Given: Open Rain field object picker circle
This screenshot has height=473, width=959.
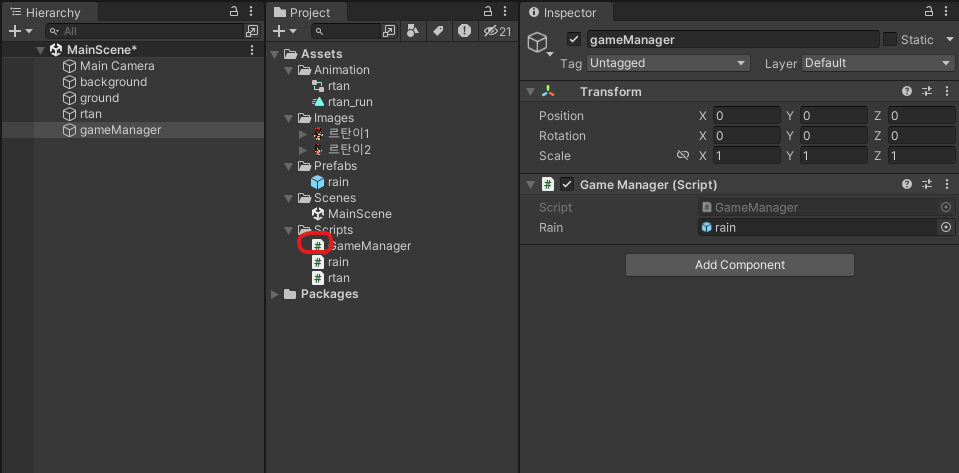Looking at the screenshot, I should click(946, 228).
